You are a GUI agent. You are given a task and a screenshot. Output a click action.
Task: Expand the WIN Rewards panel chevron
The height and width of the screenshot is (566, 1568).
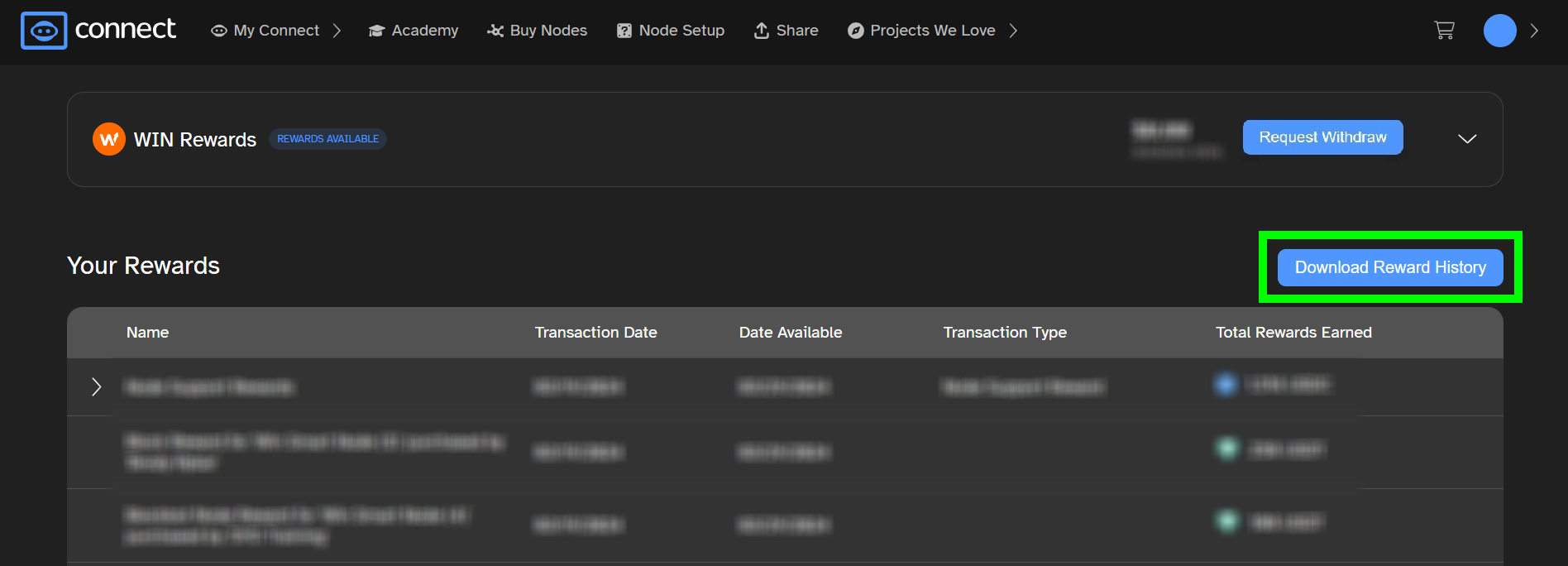pyautogui.click(x=1467, y=139)
